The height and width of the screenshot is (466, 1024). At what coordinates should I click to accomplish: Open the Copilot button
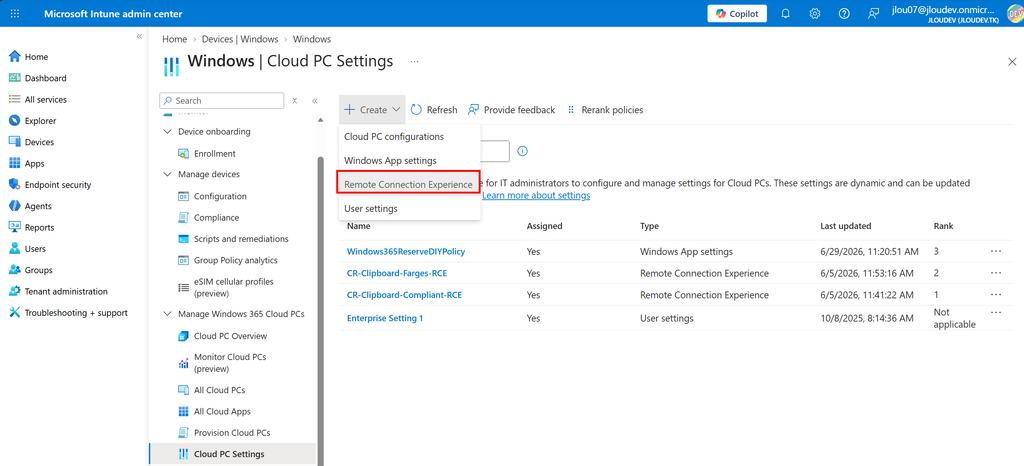coord(737,14)
